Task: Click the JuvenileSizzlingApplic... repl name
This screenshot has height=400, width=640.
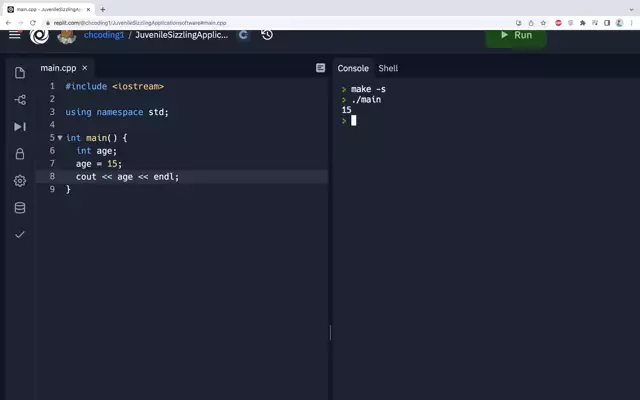Action: coord(182,35)
